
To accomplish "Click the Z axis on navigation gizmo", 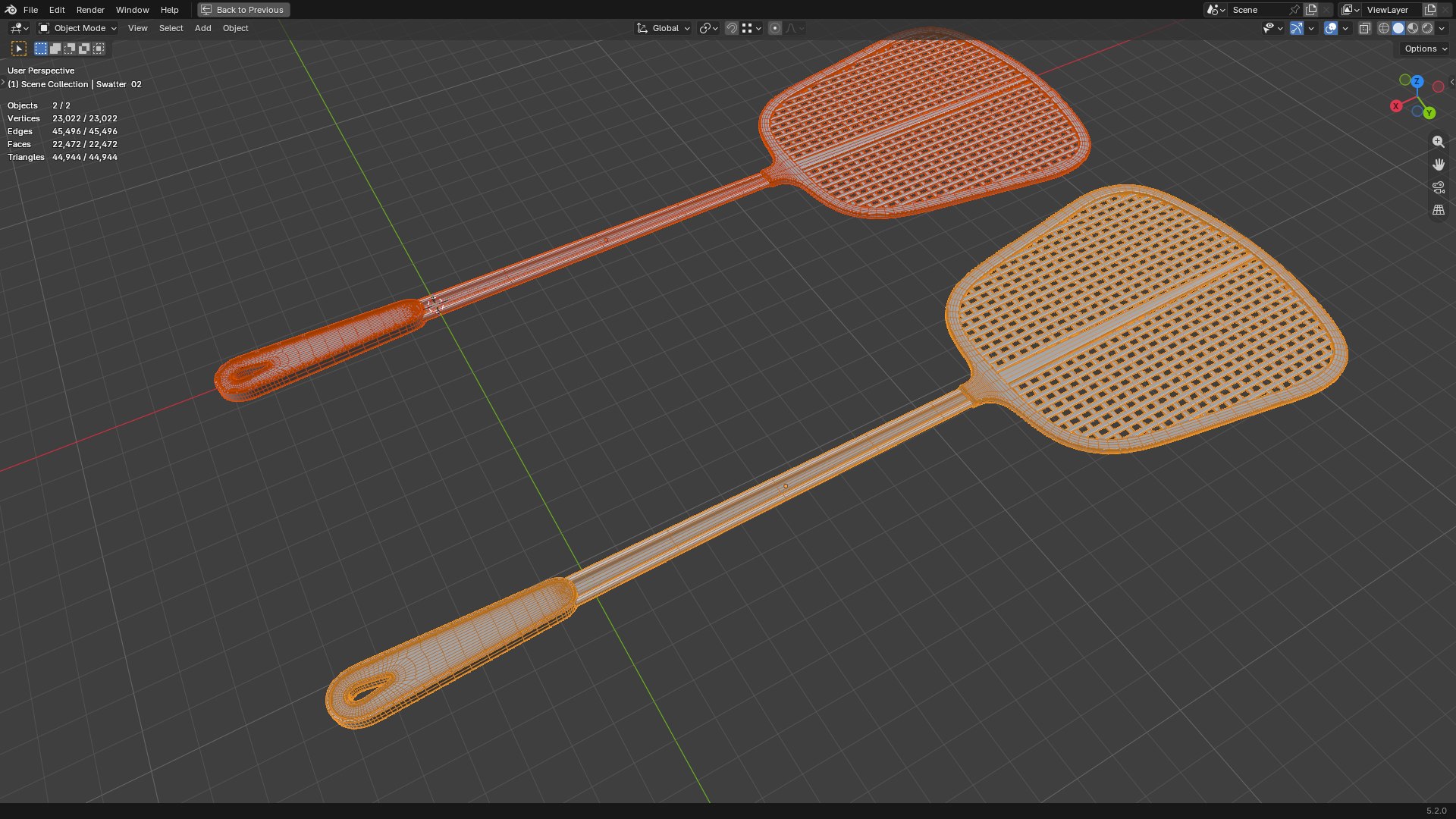I will click(1417, 81).
